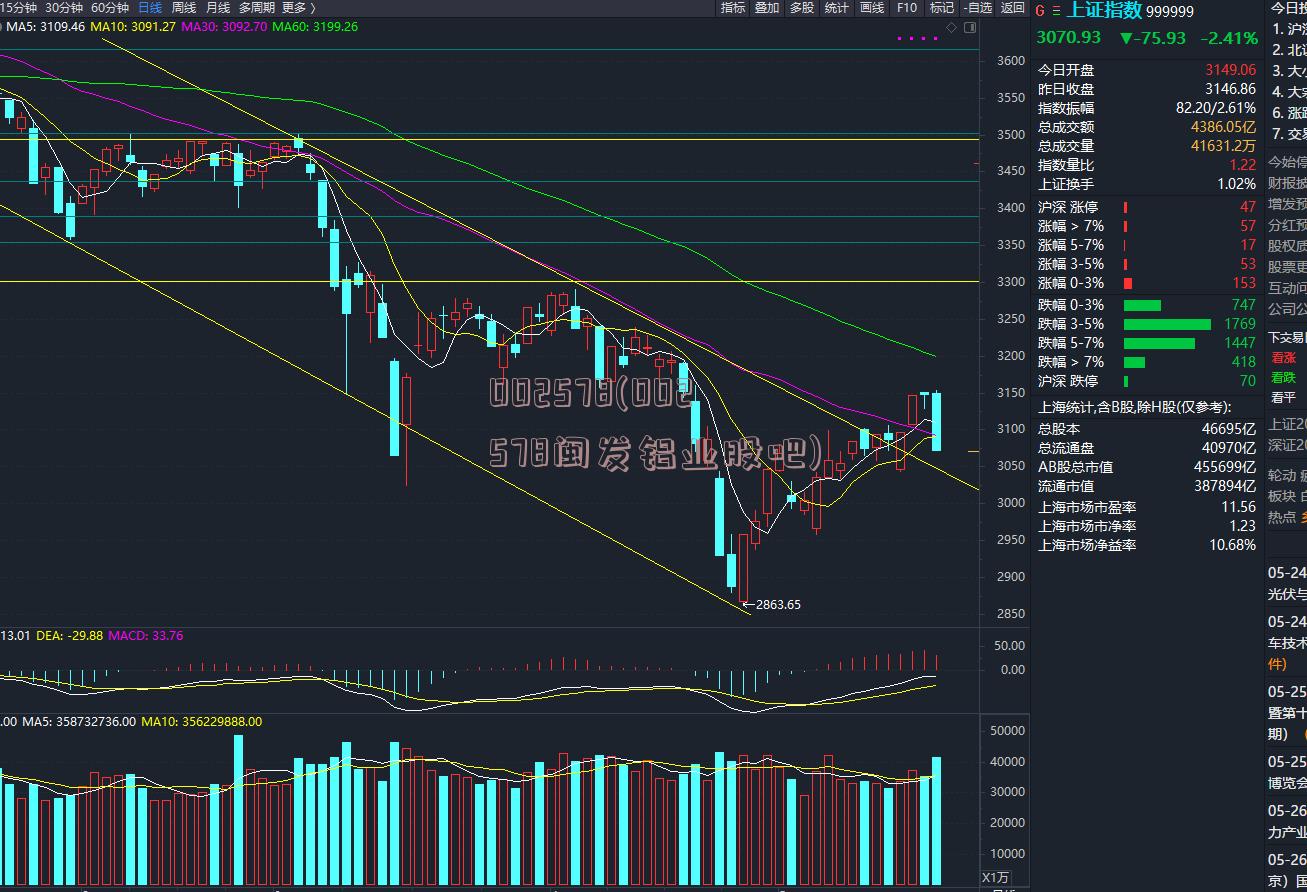The image size is (1307, 892).
Task: Open the 多周期 multi-period view
Action: (x=256, y=7)
